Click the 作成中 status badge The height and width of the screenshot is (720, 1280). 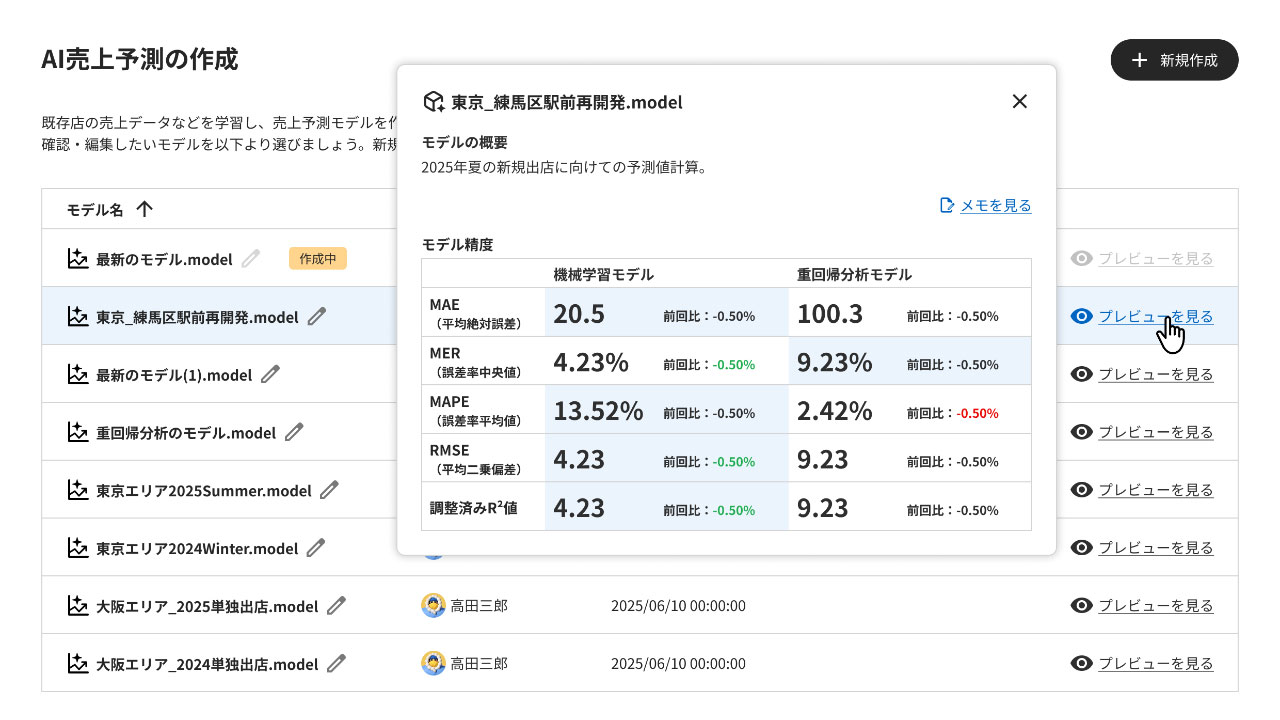pyautogui.click(x=318, y=259)
